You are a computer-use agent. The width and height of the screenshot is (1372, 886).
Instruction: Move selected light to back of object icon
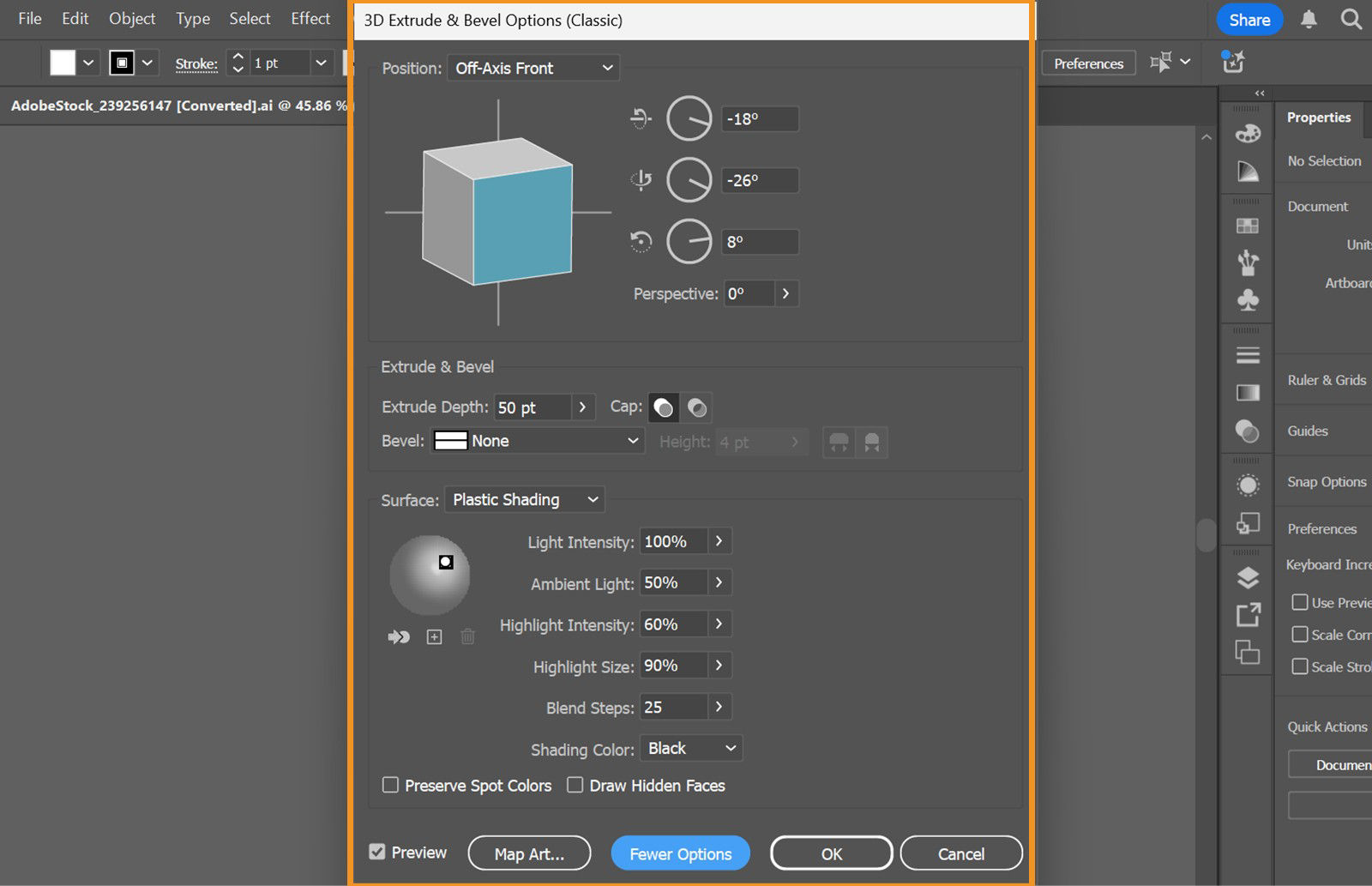[399, 636]
